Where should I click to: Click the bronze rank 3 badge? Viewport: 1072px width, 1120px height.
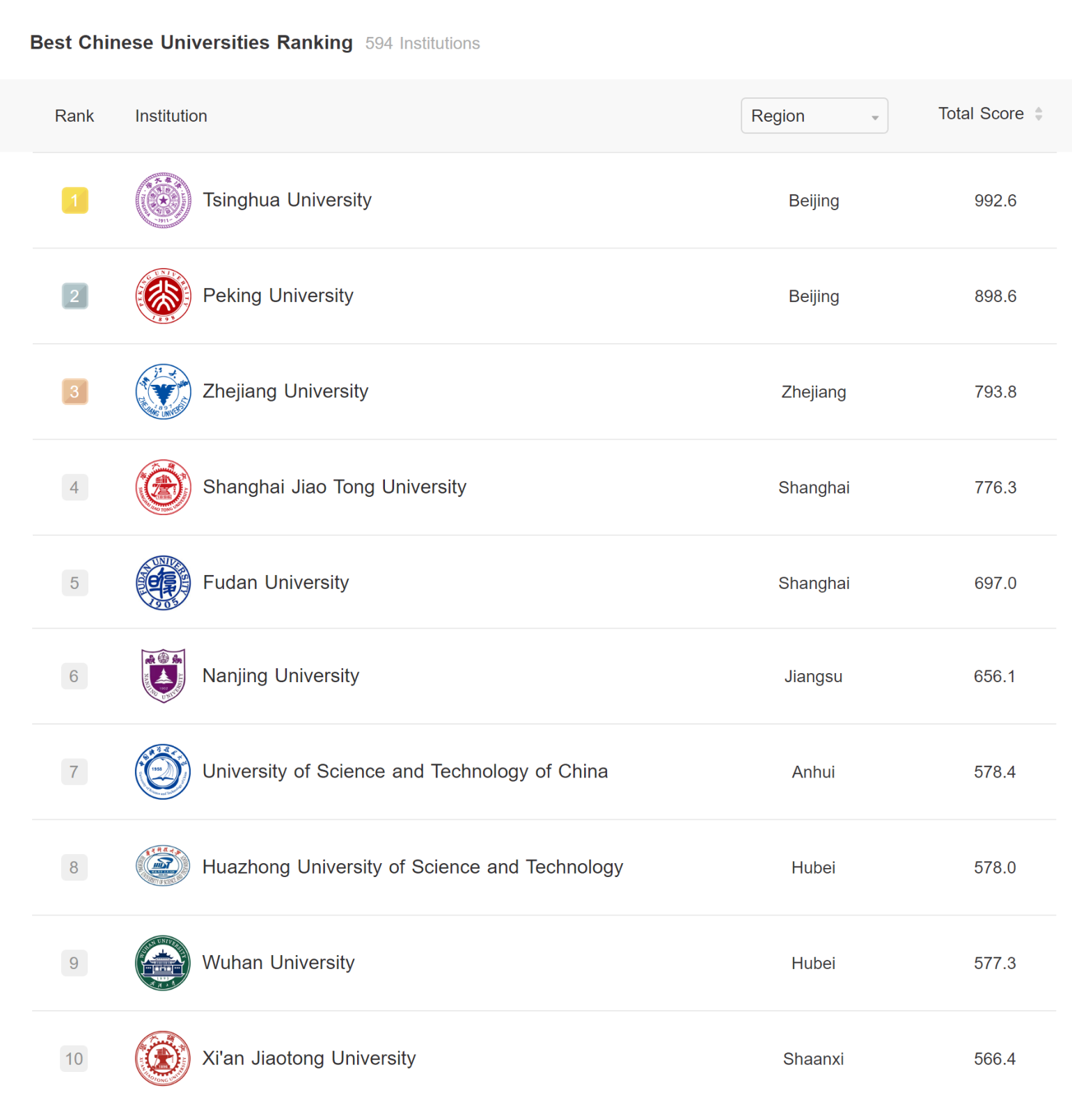click(x=74, y=391)
